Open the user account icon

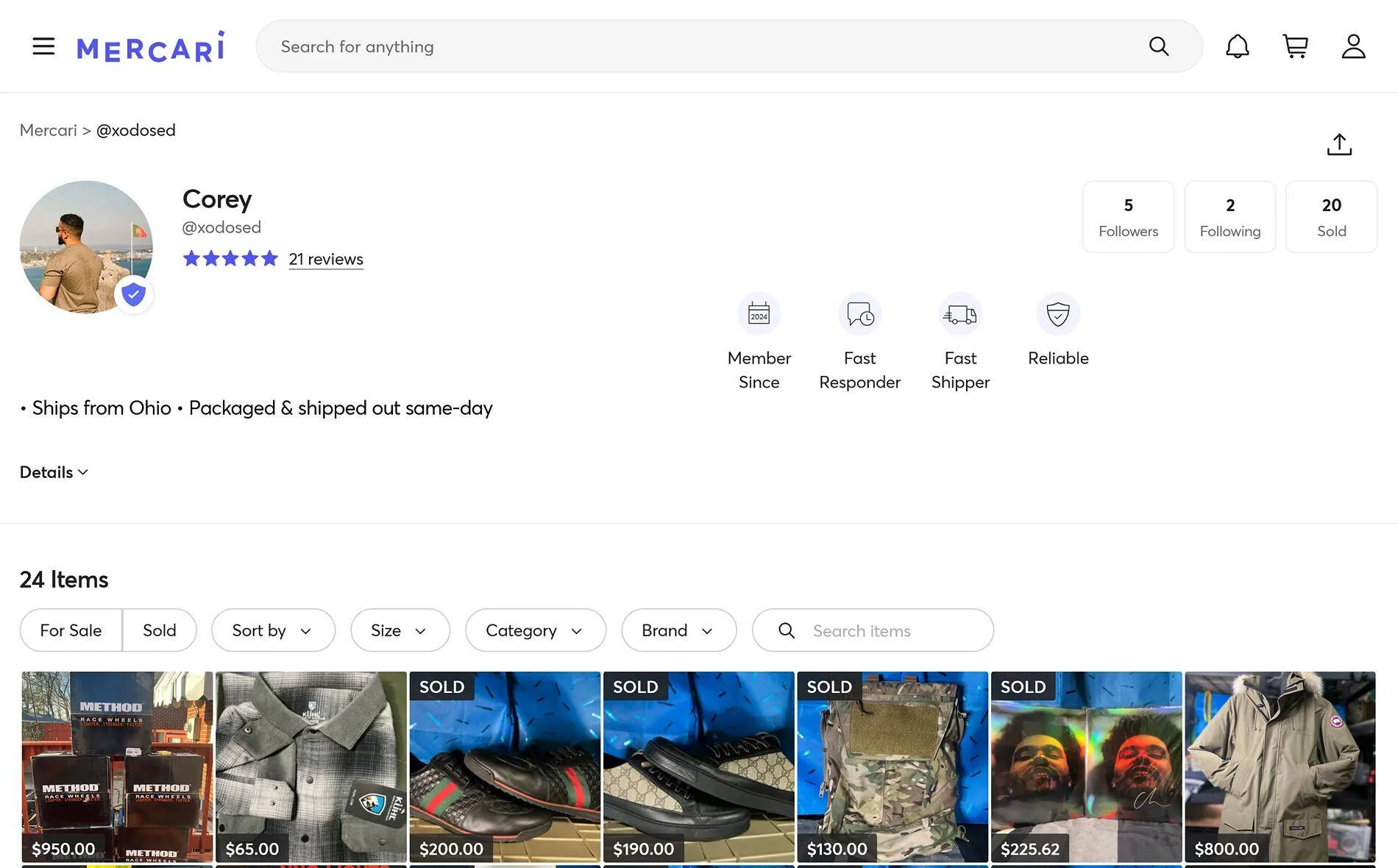click(1354, 46)
